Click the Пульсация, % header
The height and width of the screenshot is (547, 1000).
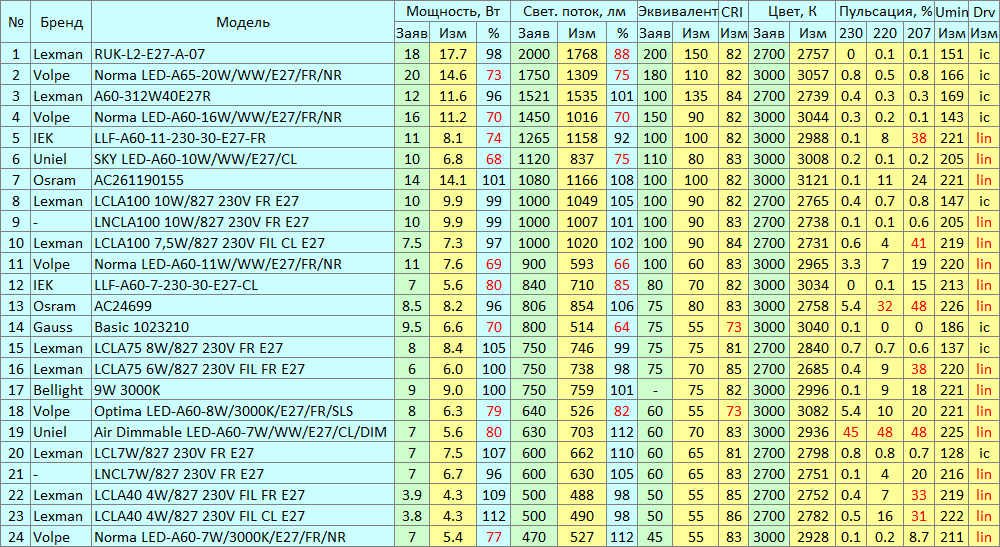885,11
